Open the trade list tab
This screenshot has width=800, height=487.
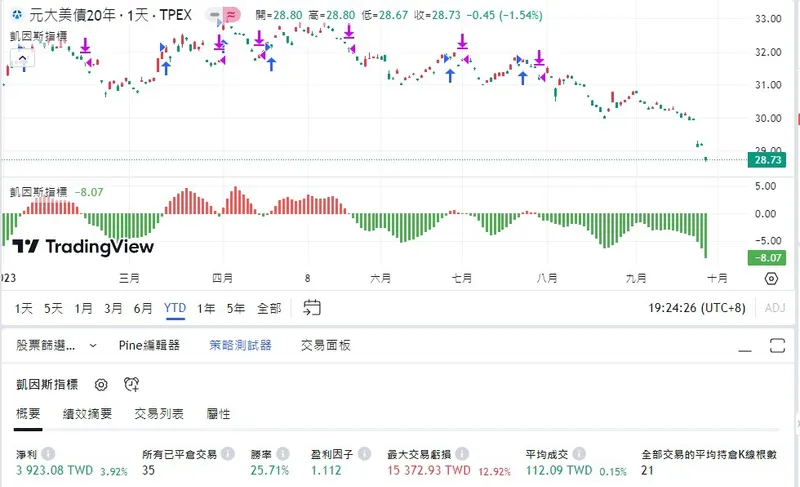(159, 414)
